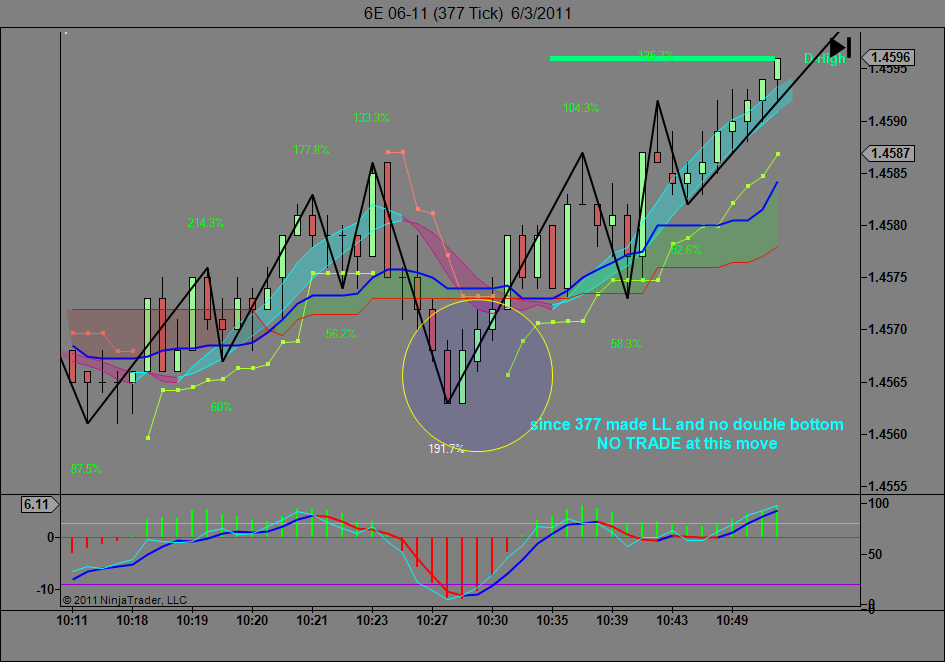945x662 pixels.
Task: Click the 191.7% swing label
Action: point(446,449)
